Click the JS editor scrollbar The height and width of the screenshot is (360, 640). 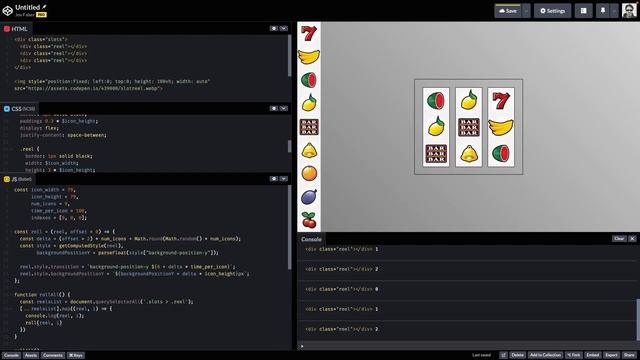290,227
